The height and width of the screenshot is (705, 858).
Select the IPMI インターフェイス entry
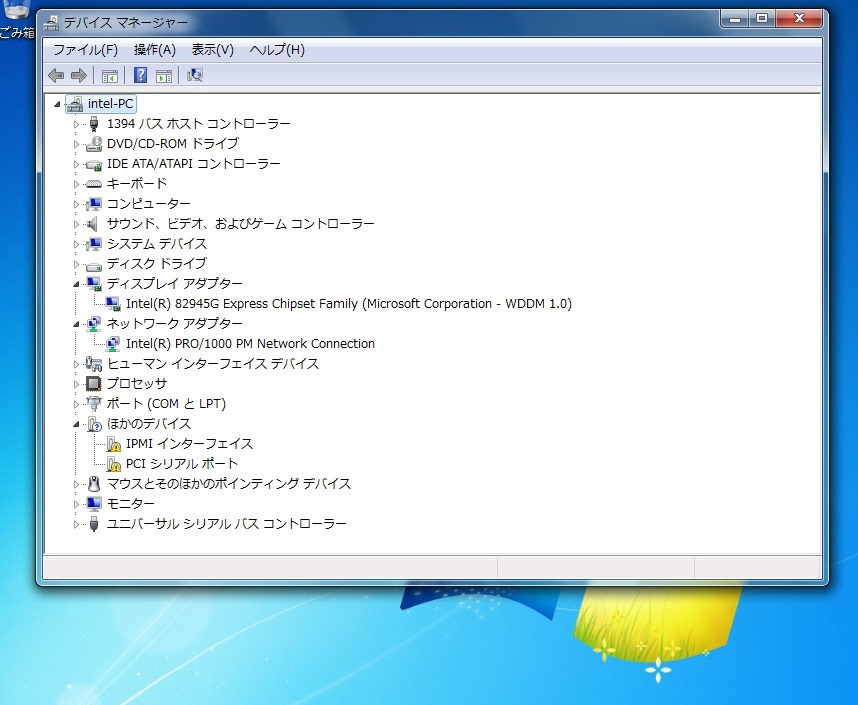pyautogui.click(x=189, y=444)
